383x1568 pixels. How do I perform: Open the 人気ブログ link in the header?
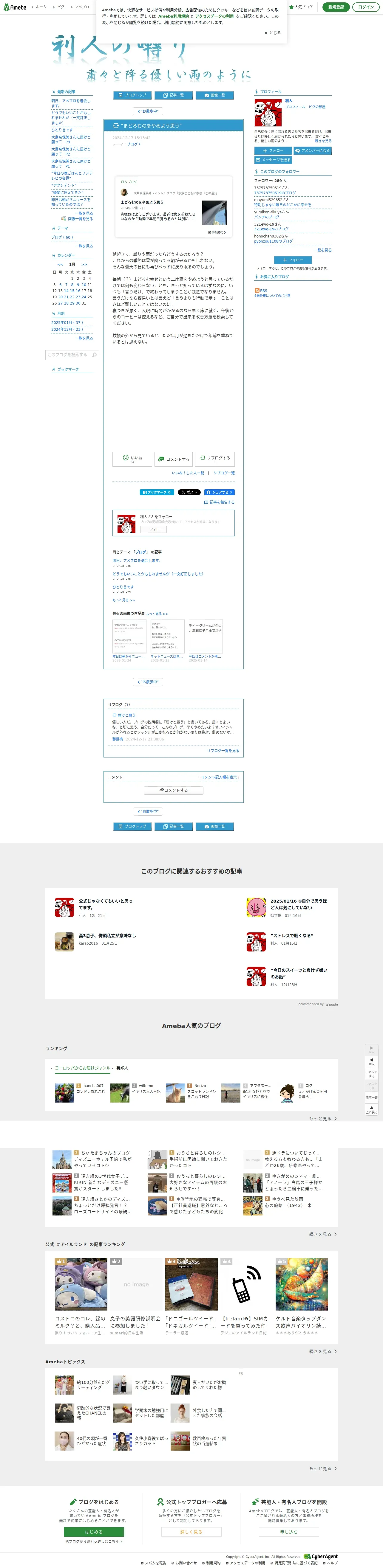pyautogui.click(x=301, y=7)
